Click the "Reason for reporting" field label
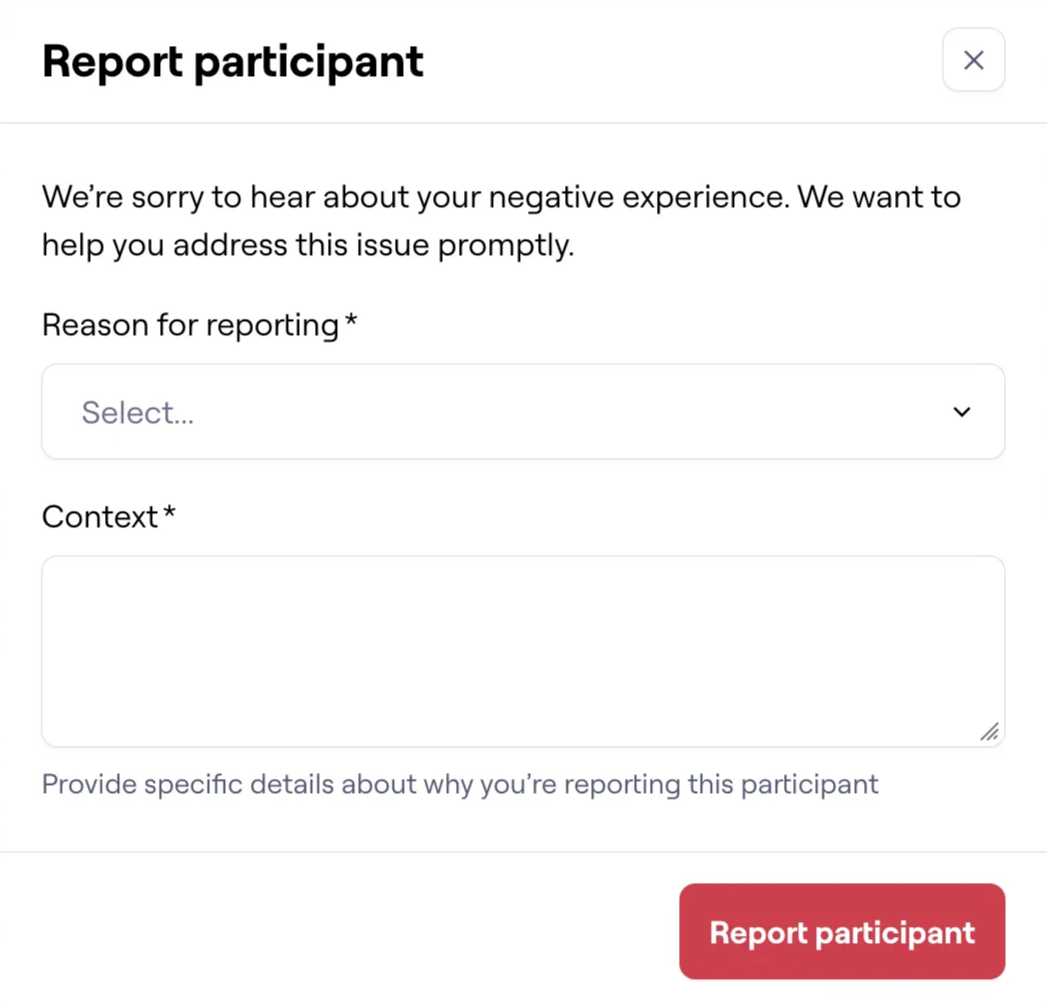The image size is (1047, 1007). [190, 325]
